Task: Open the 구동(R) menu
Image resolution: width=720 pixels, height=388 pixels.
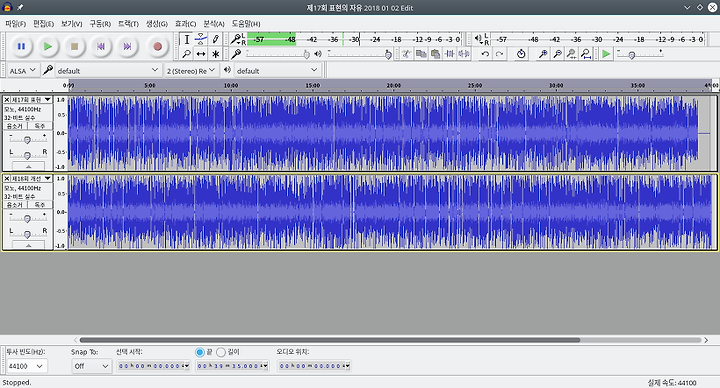Action: click(x=100, y=23)
